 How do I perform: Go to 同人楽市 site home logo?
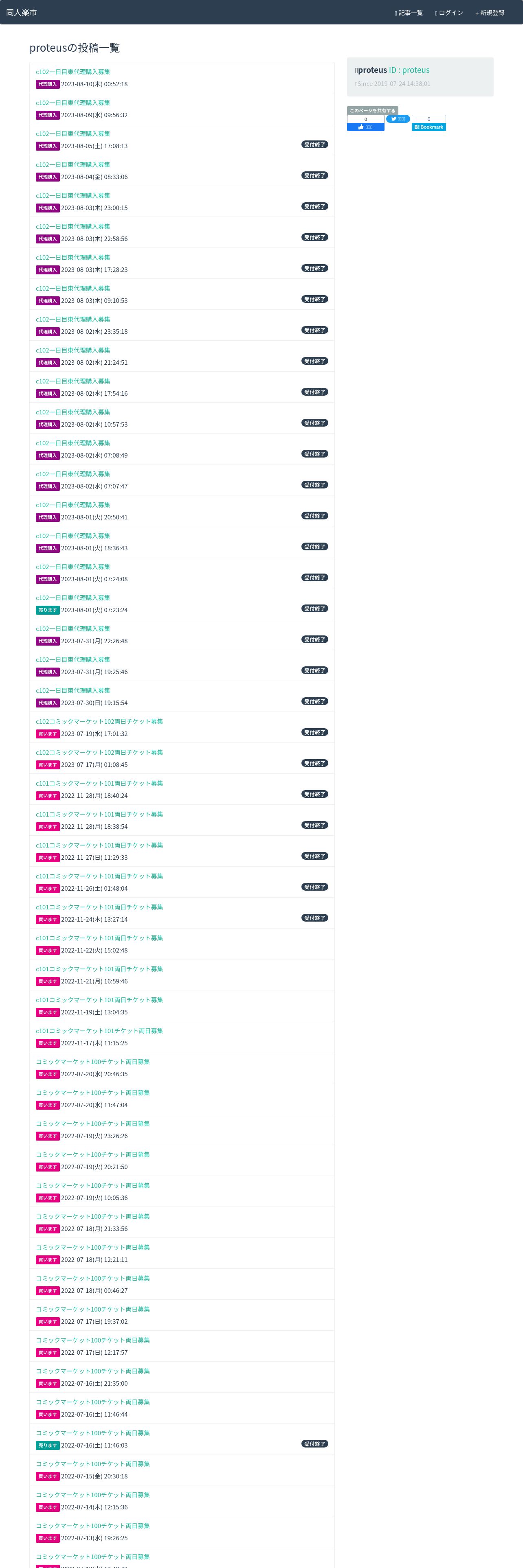21,13
